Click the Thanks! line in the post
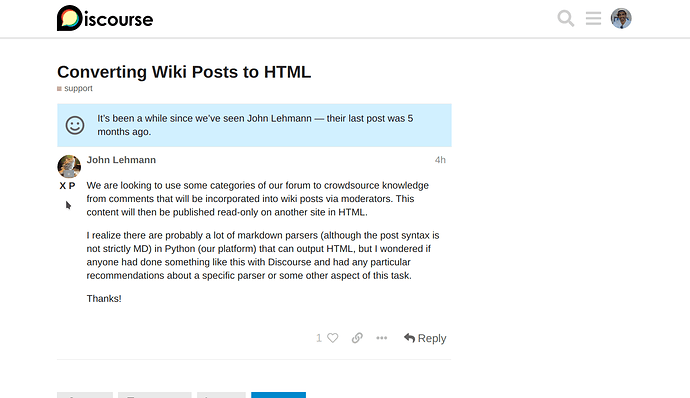The image size is (690, 398). [104, 298]
